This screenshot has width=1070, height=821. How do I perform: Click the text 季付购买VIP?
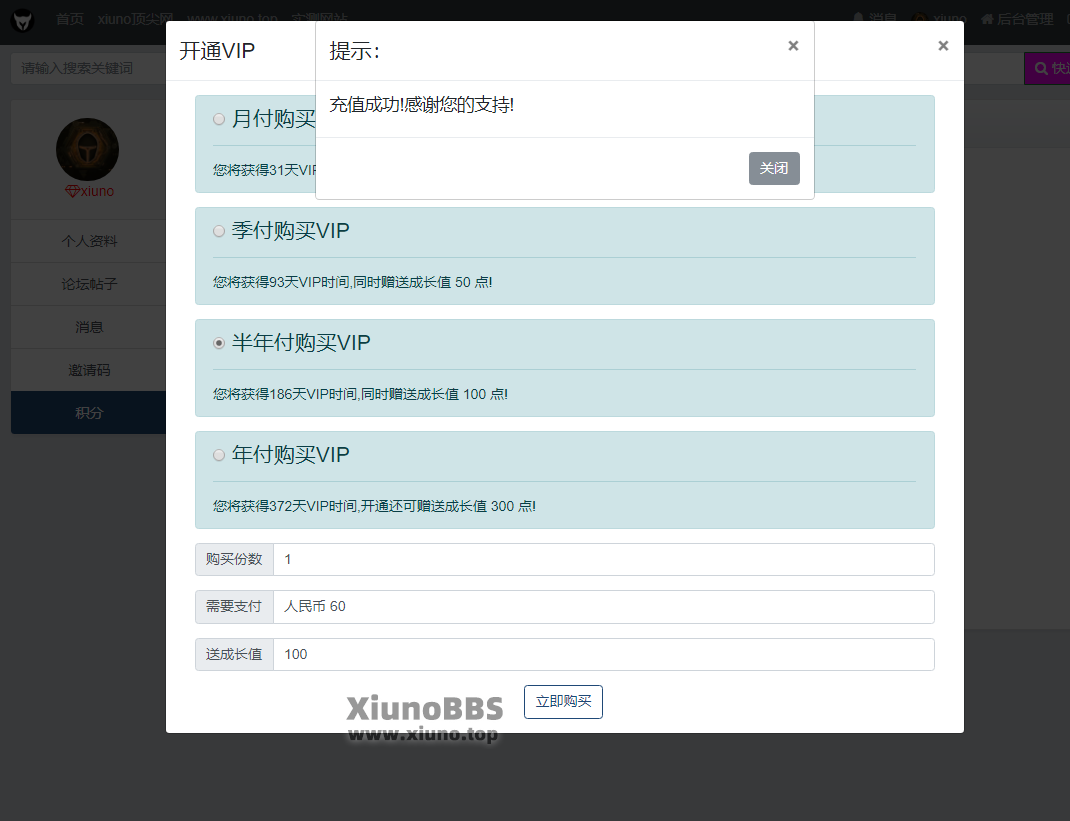click(291, 231)
